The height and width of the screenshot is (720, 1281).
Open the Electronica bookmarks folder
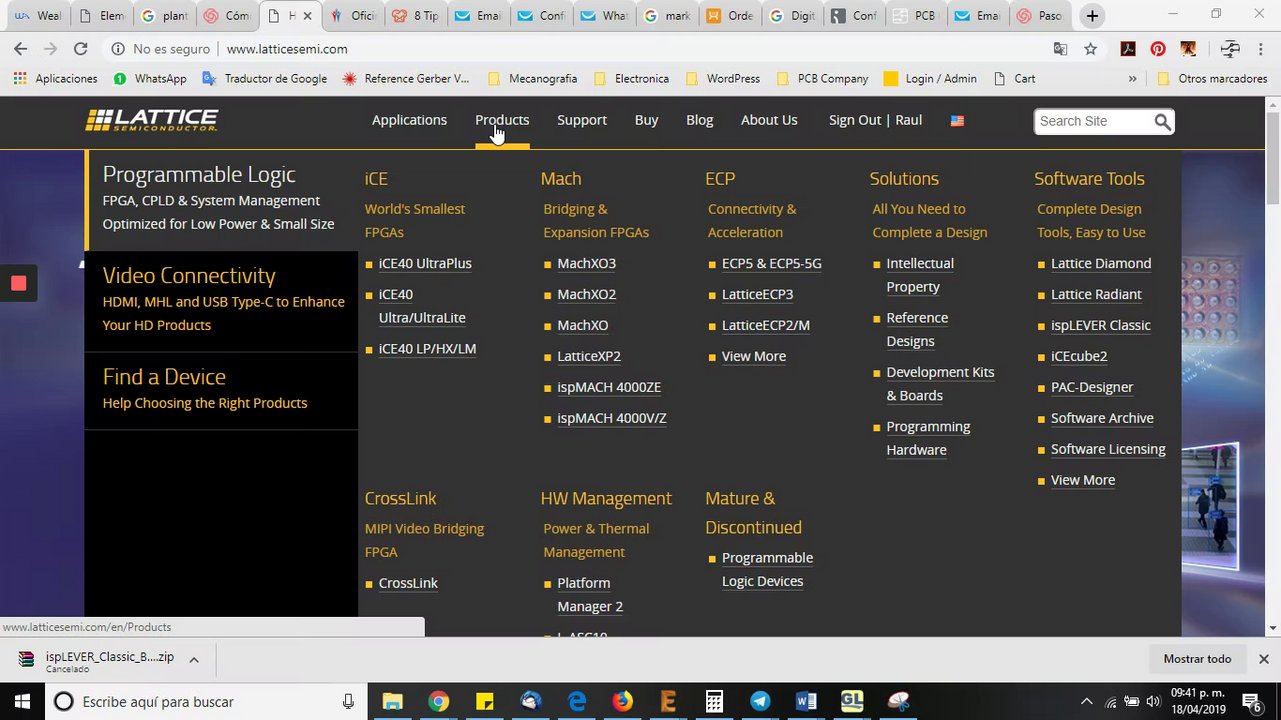[x=631, y=78]
